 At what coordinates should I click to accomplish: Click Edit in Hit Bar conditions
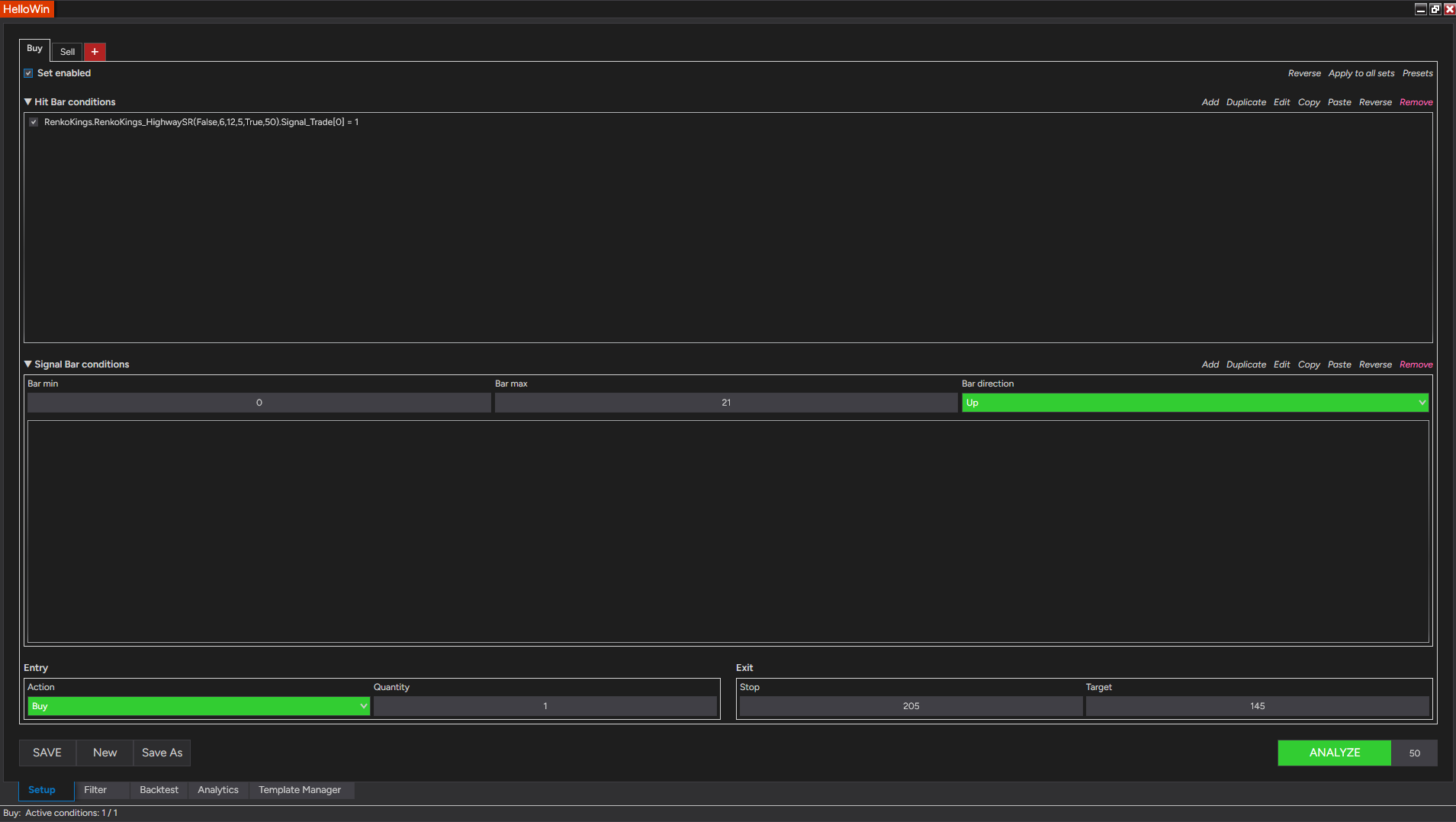(1282, 102)
